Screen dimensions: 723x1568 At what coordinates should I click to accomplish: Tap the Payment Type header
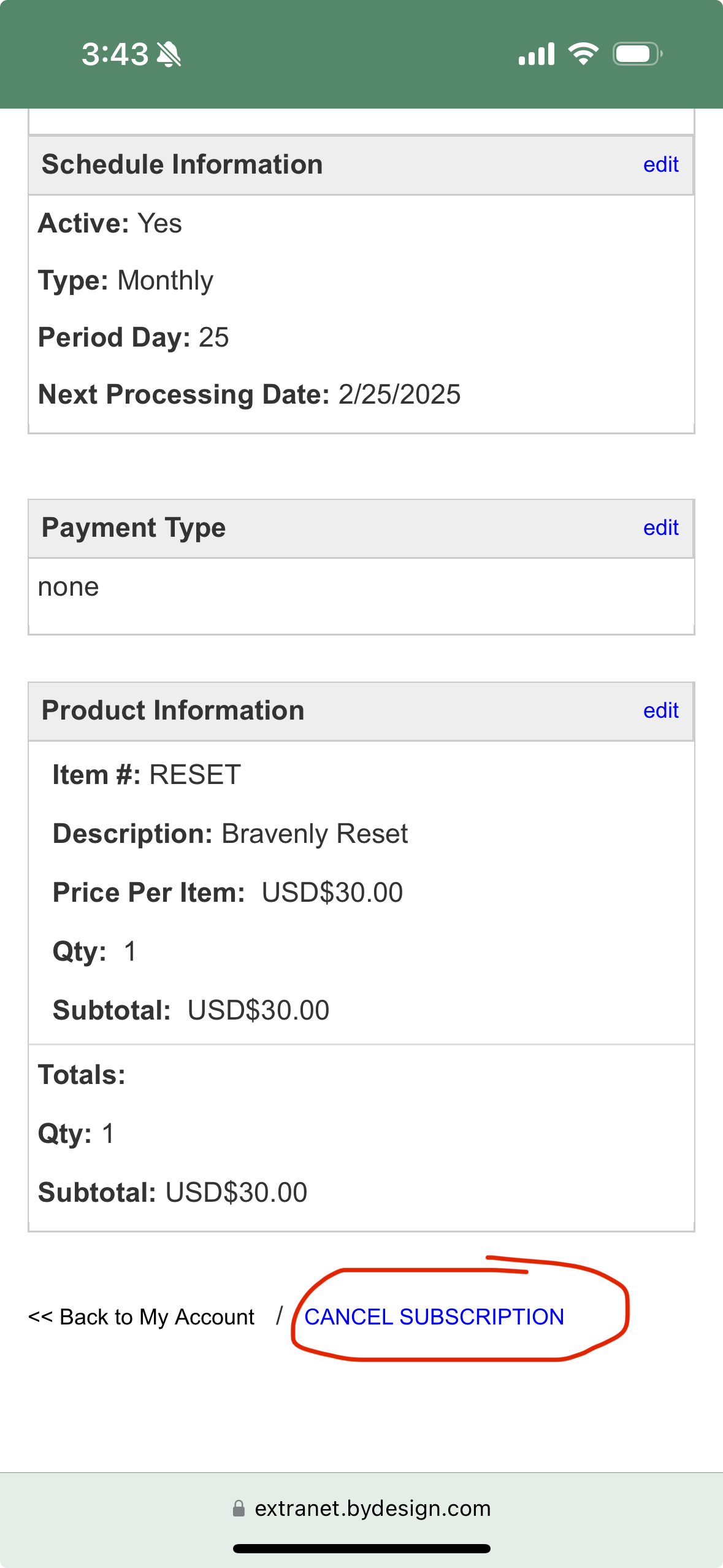(x=134, y=528)
